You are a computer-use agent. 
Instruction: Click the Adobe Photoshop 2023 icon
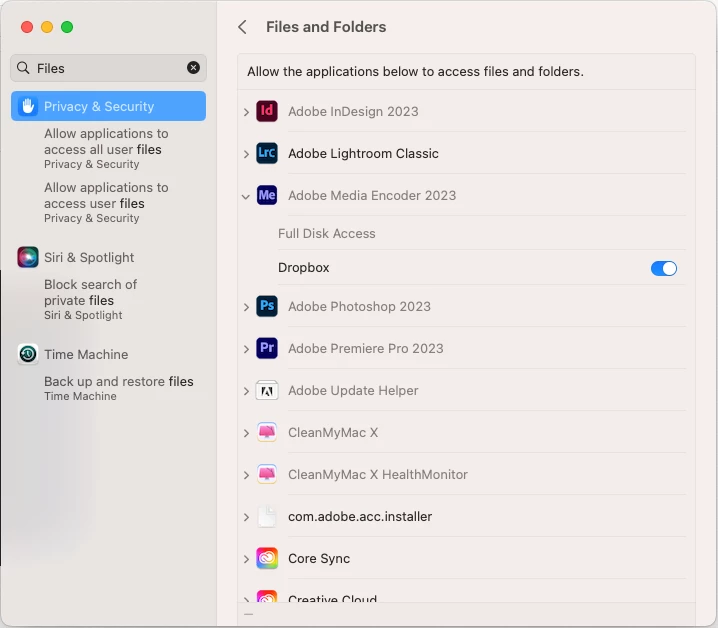(x=267, y=306)
